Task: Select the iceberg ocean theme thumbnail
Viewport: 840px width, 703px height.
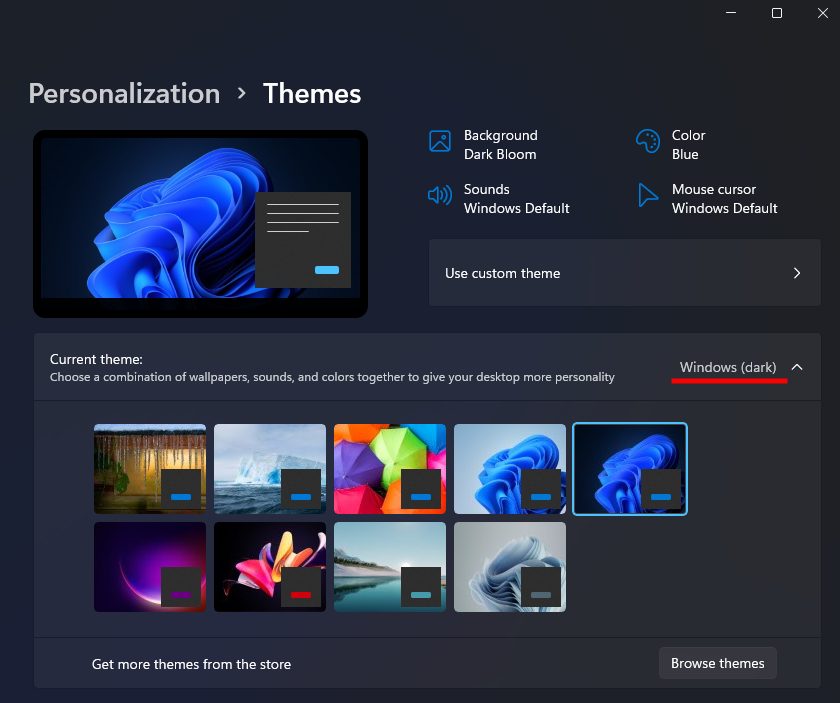Action: 270,469
